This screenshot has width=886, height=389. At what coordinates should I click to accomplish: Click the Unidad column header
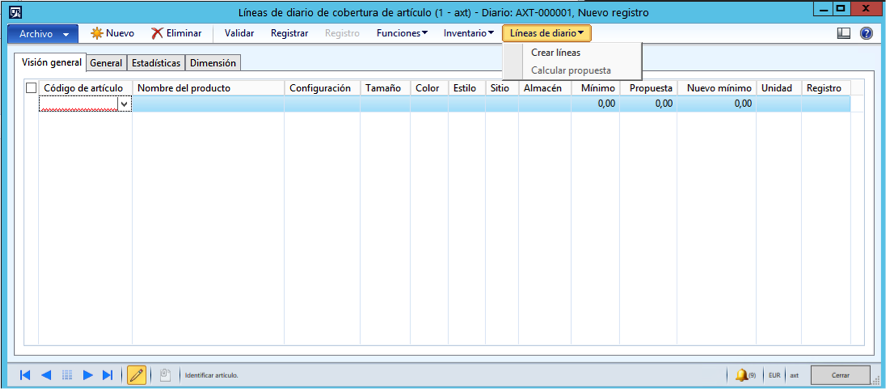(779, 88)
